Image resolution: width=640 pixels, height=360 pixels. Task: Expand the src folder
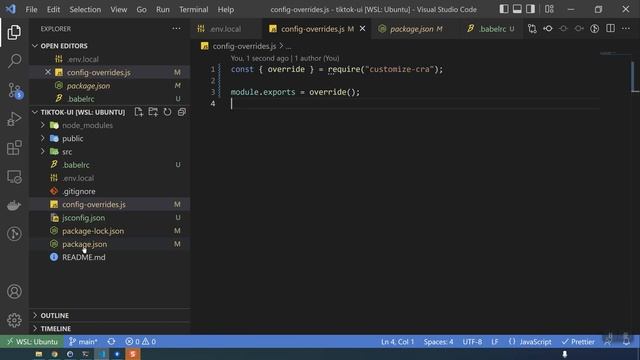coord(42,151)
